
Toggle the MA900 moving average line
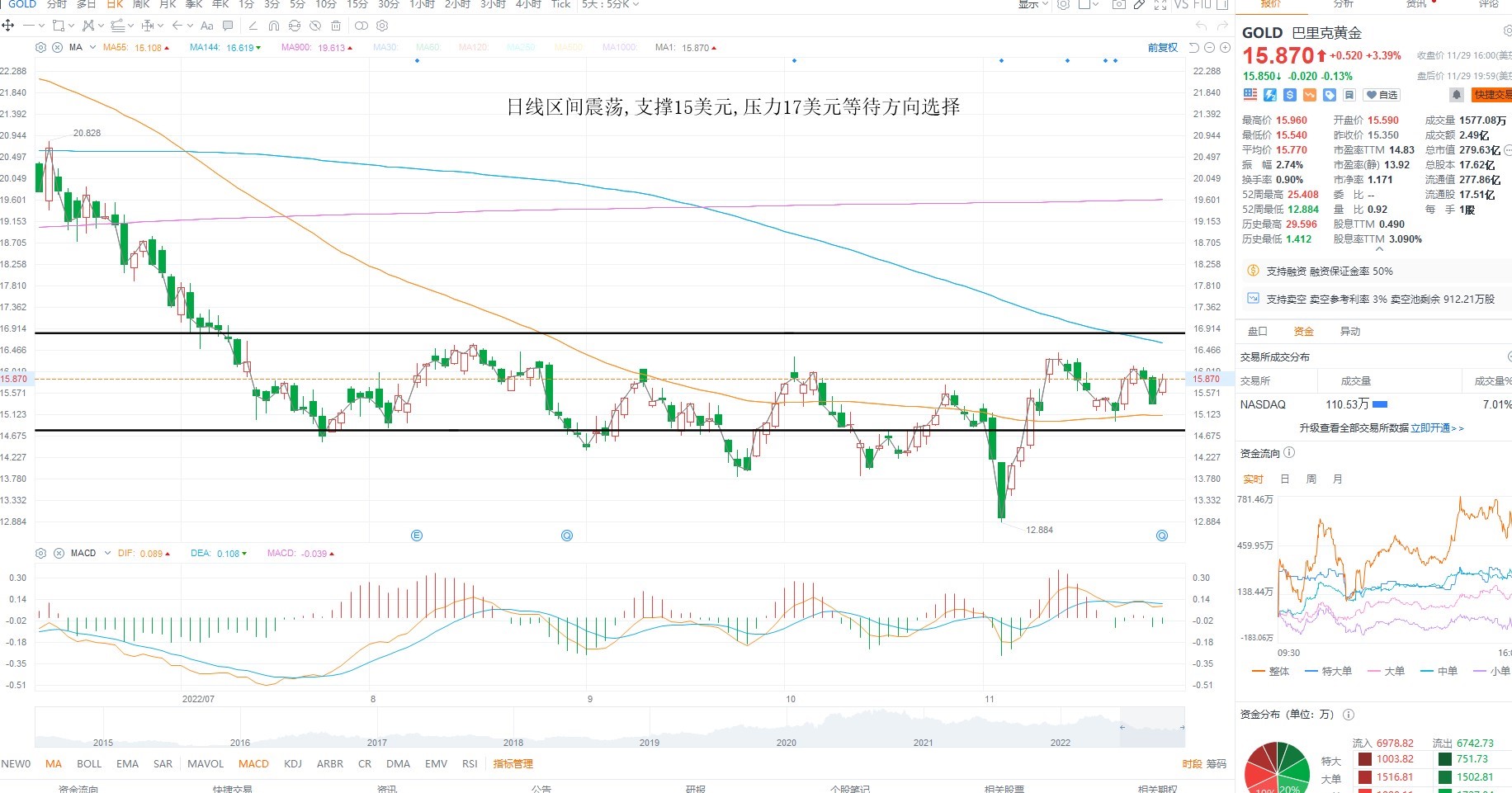317,48
